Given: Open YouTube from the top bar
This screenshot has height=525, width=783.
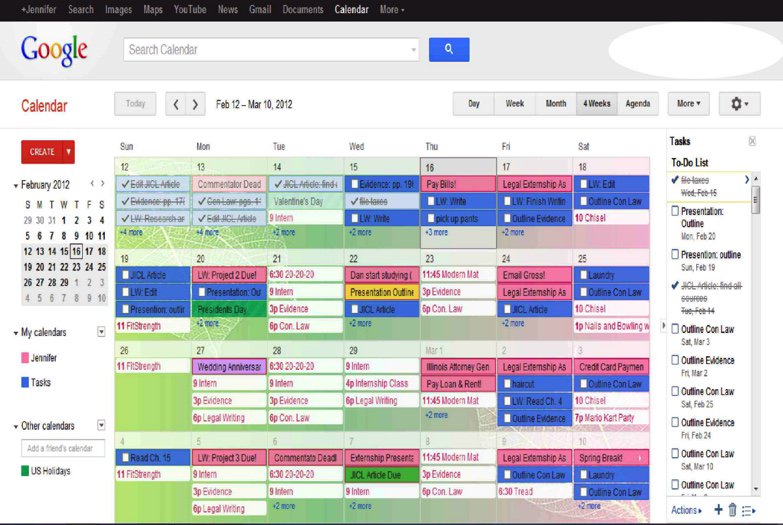Looking at the screenshot, I should pyautogui.click(x=190, y=9).
